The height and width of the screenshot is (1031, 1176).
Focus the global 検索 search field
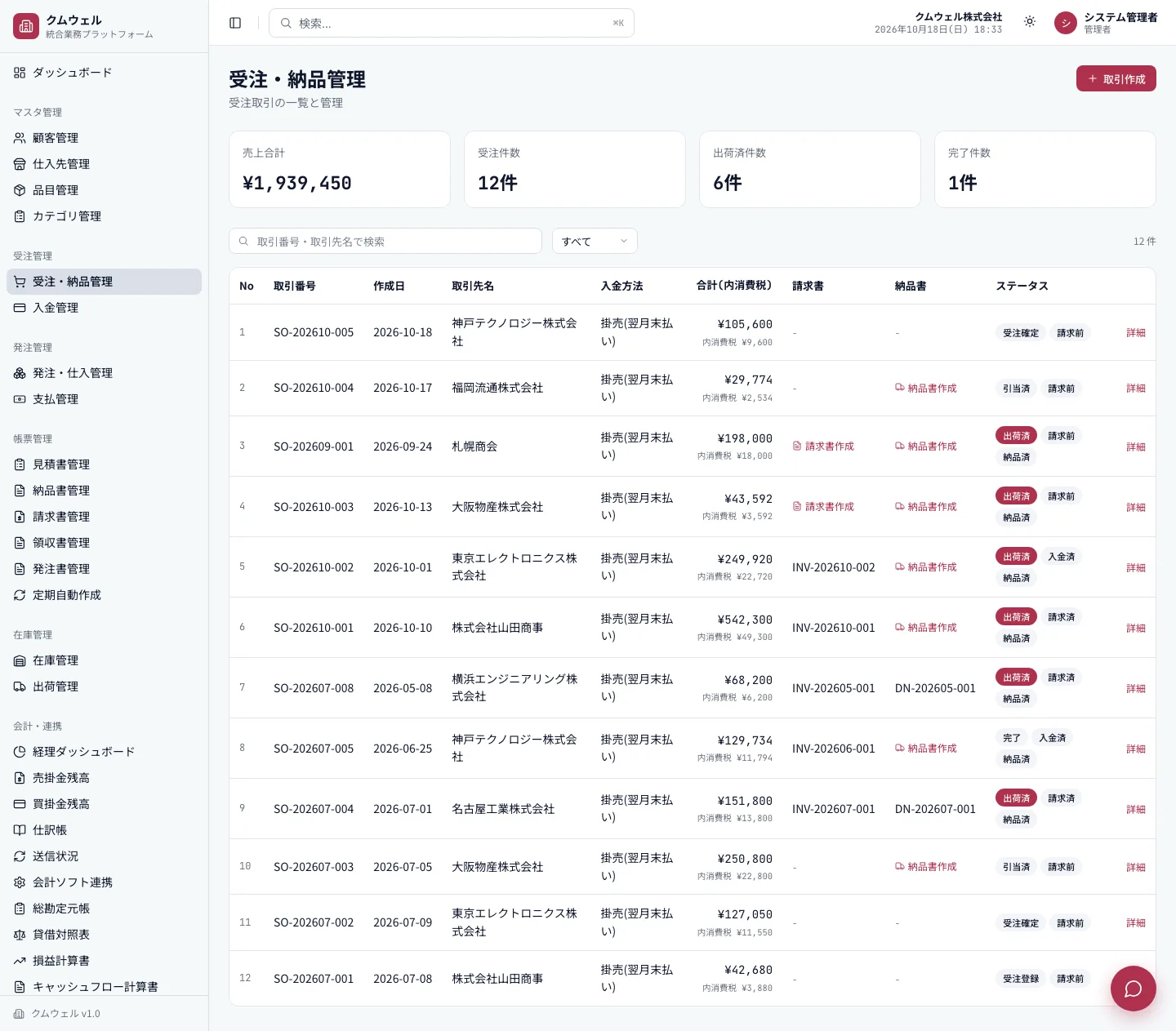click(451, 23)
